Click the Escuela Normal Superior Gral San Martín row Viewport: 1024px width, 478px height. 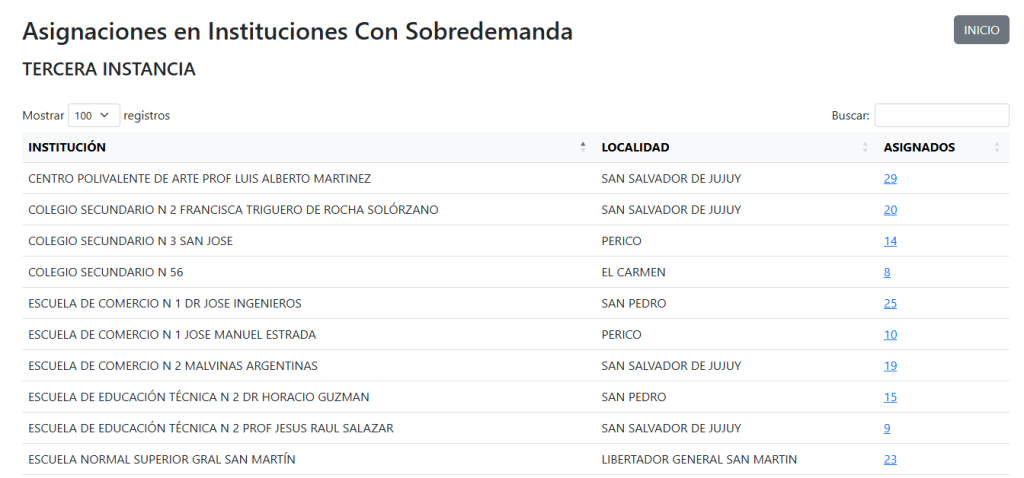pos(162,460)
